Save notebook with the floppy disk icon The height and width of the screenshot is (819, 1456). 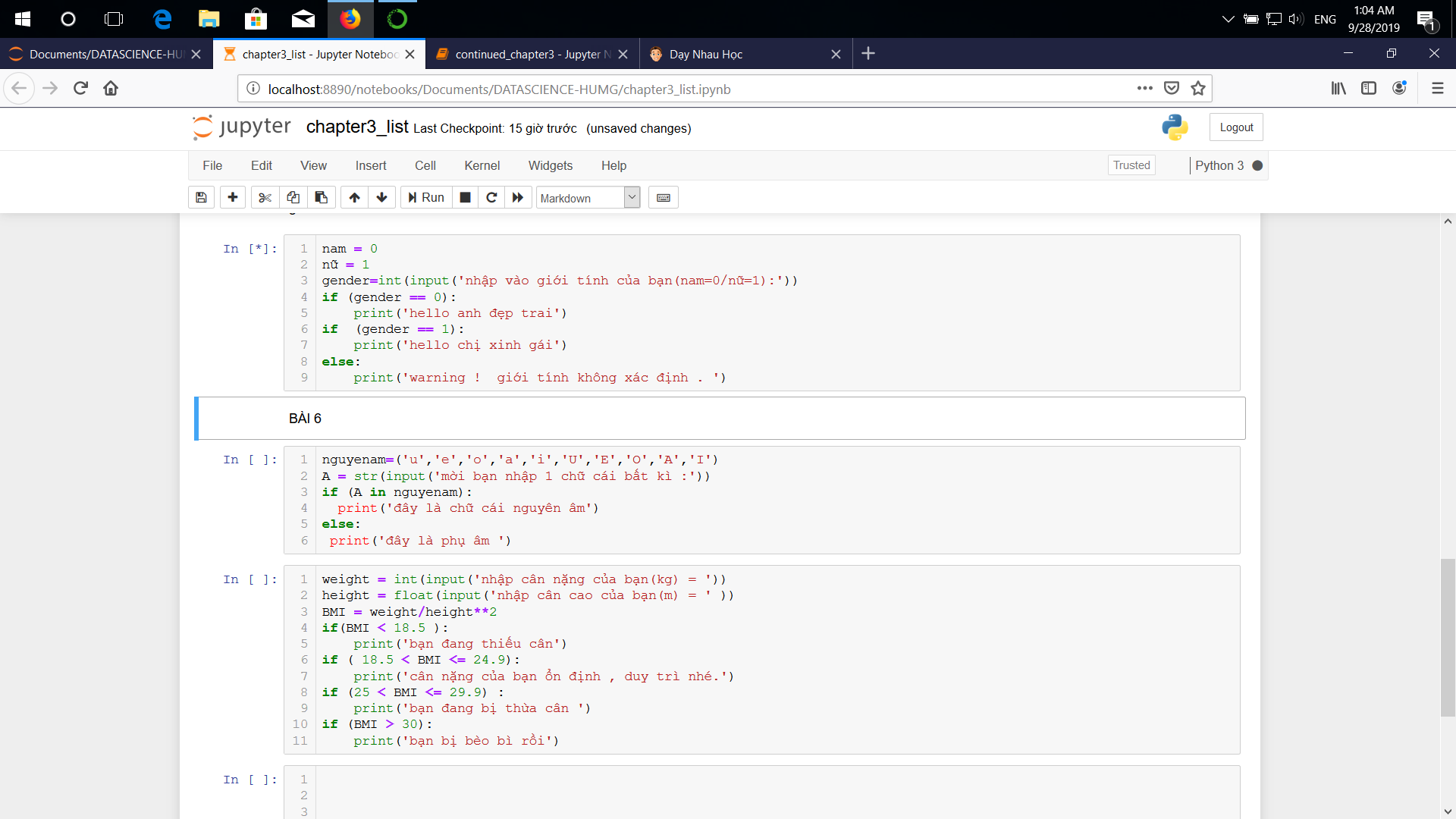(x=201, y=198)
